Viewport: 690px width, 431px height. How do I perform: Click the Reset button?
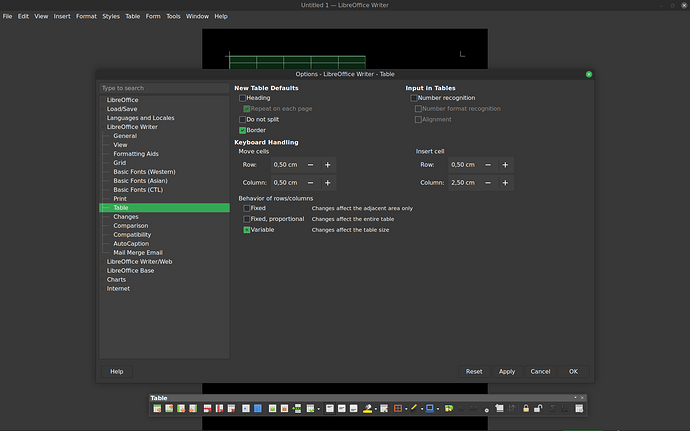tap(474, 372)
